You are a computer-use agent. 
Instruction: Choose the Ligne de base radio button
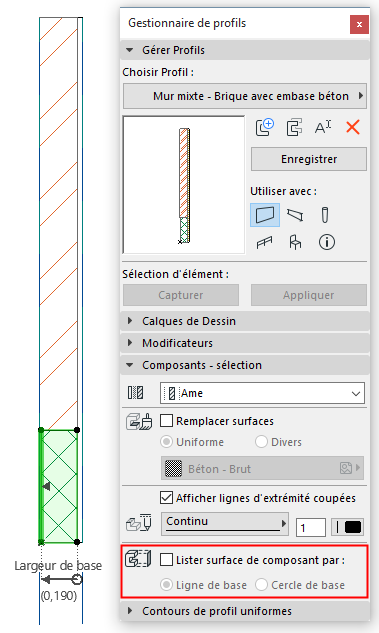click(x=166, y=585)
